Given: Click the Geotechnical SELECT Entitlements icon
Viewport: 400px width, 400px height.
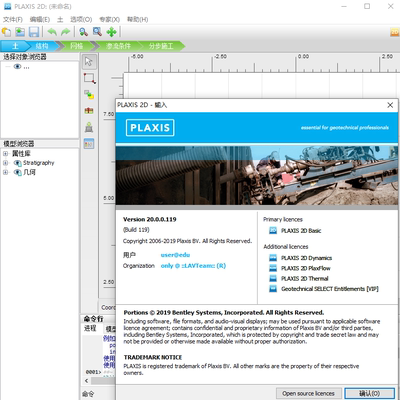Looking at the screenshot, I should pyautogui.click(x=273, y=289).
